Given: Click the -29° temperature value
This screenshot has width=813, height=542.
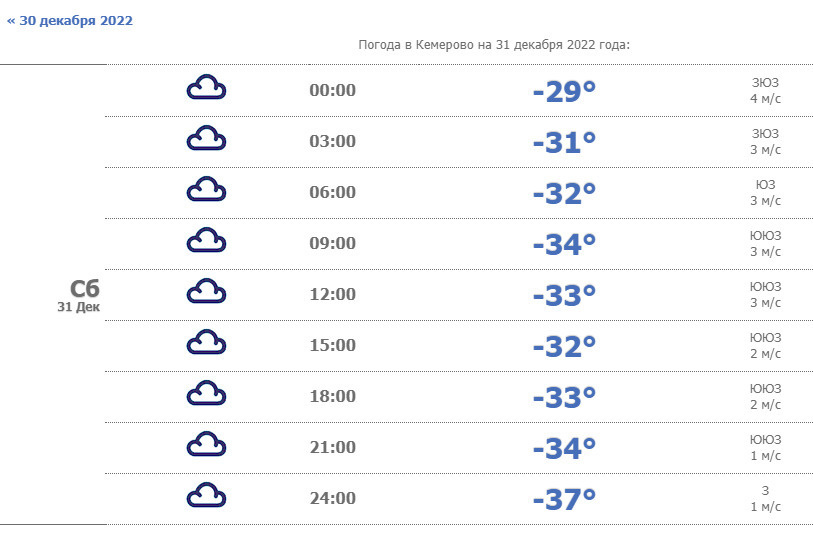Looking at the screenshot, I should click(x=564, y=91).
